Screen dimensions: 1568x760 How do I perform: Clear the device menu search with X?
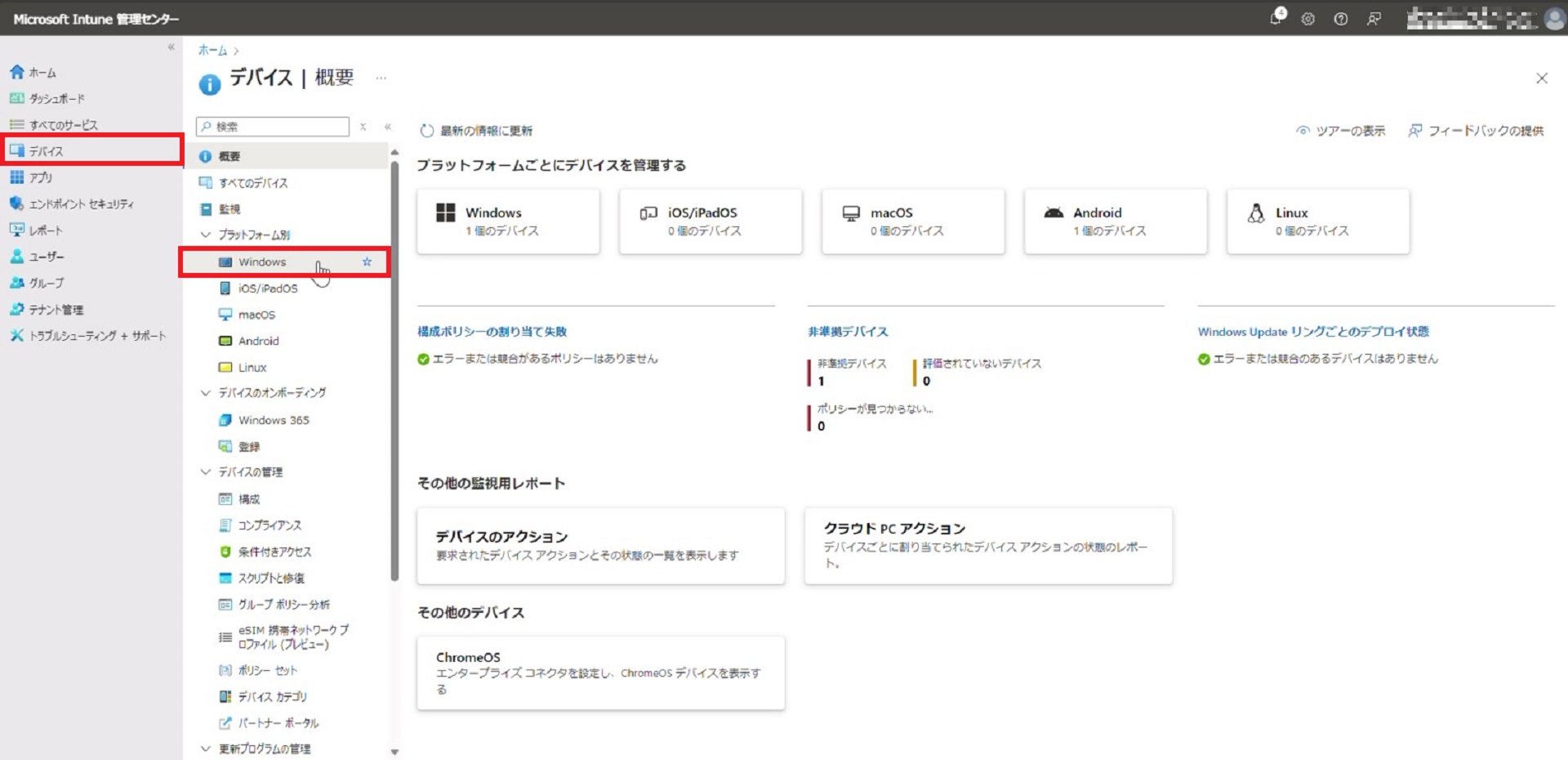(363, 127)
